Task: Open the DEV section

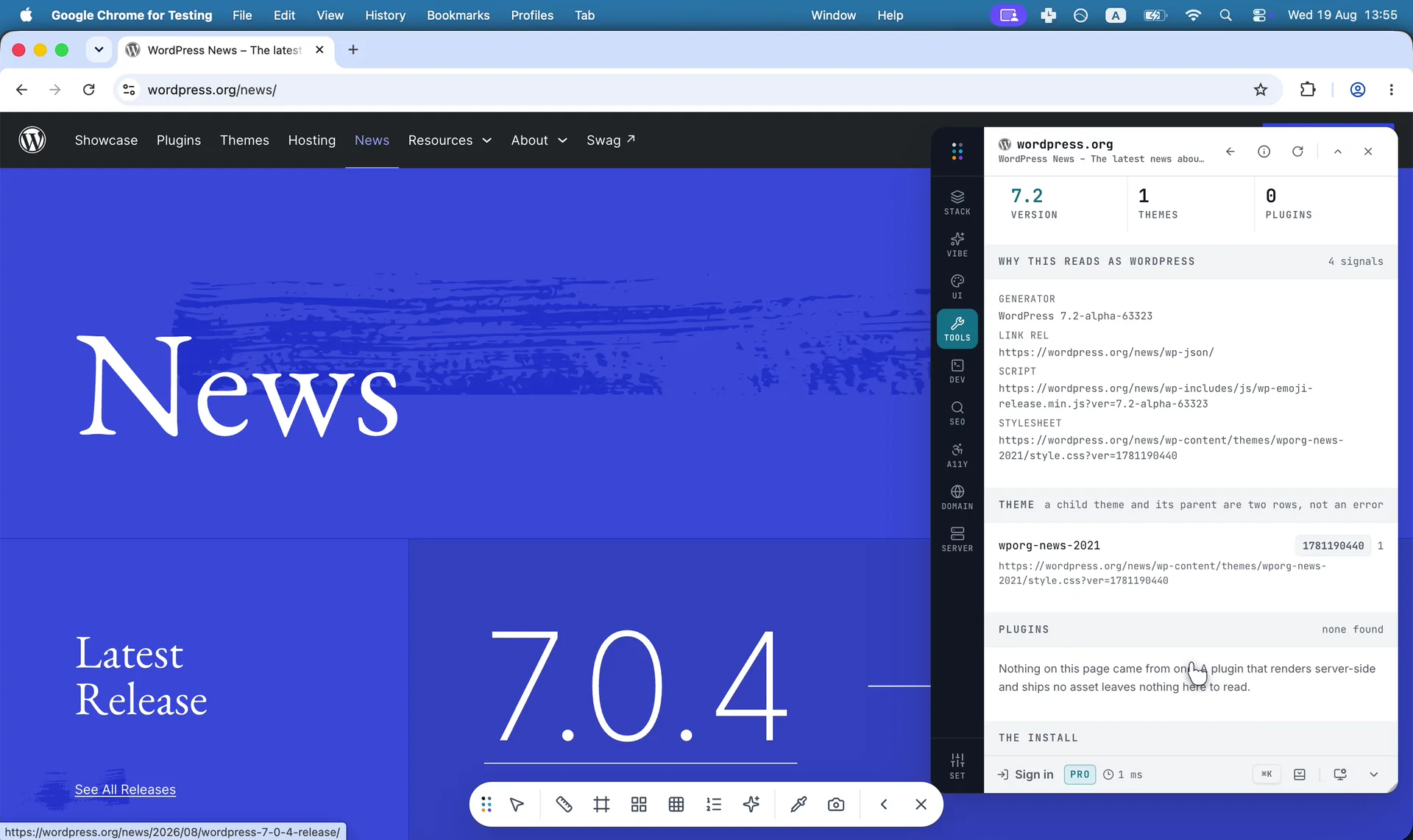Action: tap(957, 370)
